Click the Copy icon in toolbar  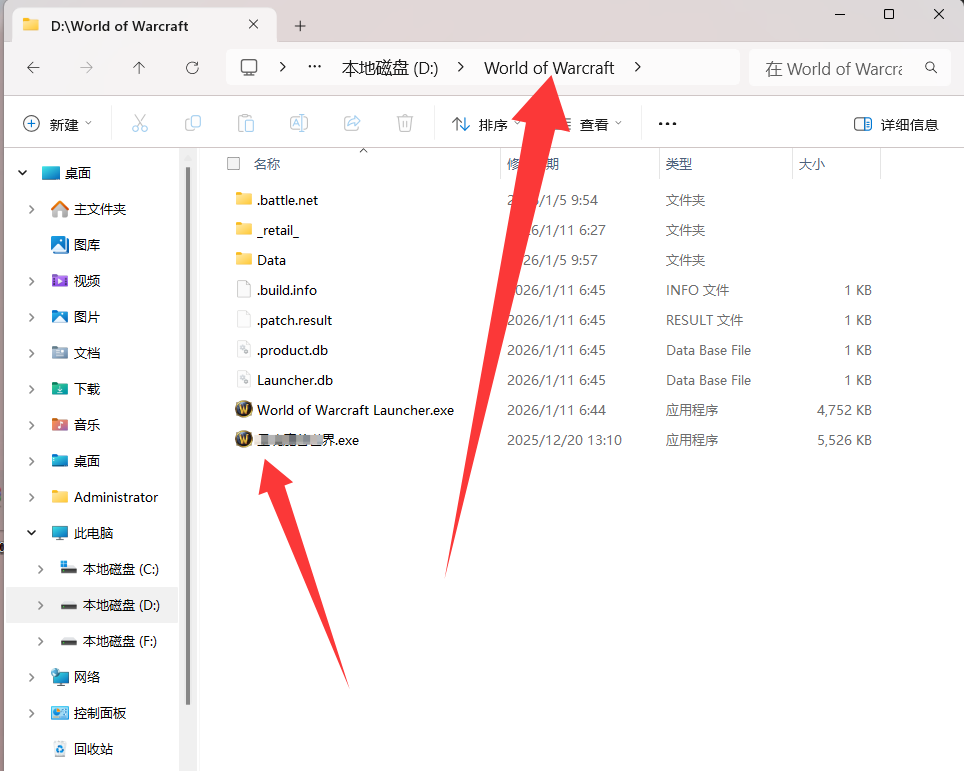coord(193,124)
